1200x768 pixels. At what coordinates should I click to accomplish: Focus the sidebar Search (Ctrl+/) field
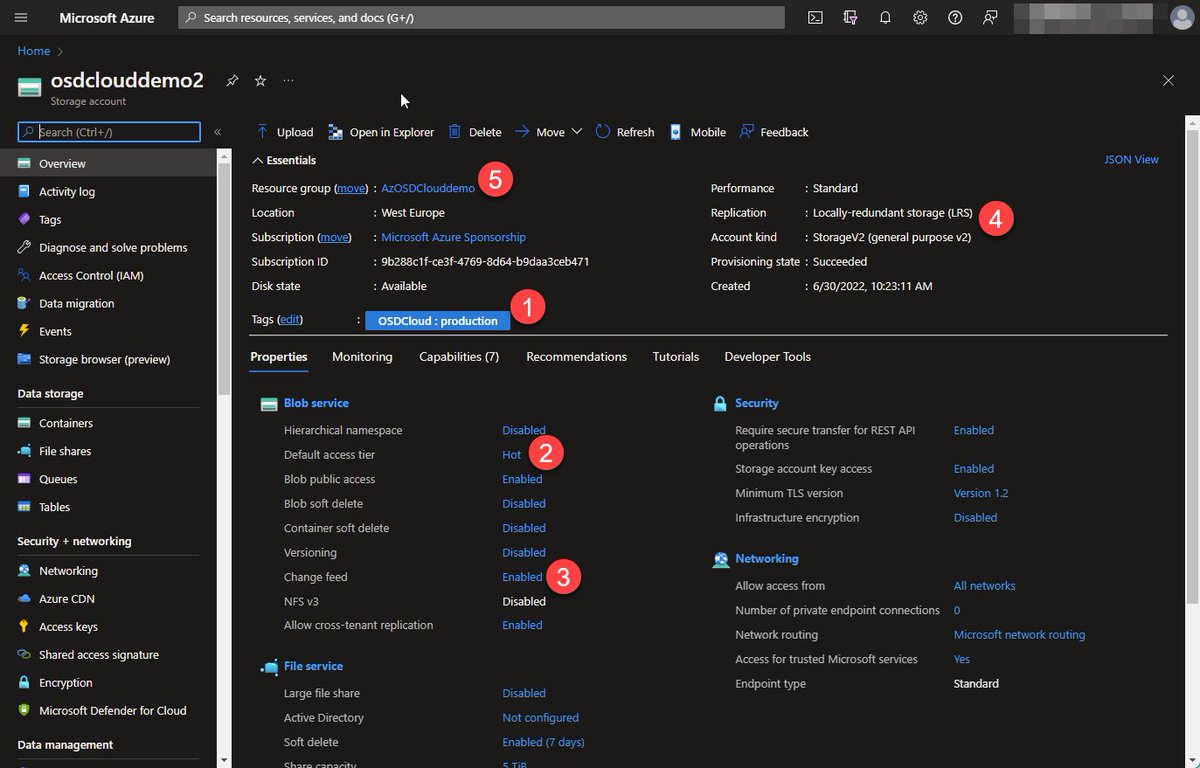pos(109,132)
